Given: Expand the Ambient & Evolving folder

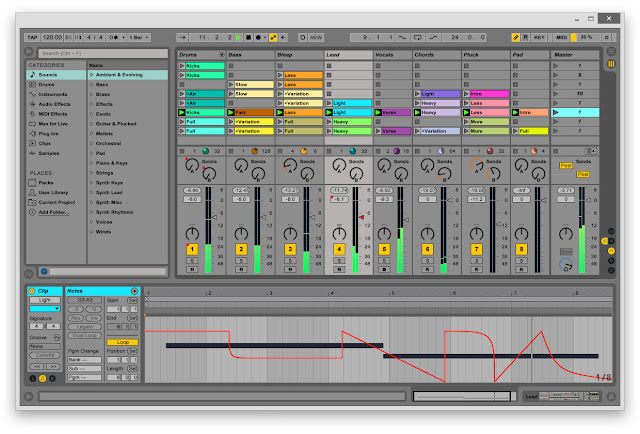Looking at the screenshot, I should click(92, 75).
